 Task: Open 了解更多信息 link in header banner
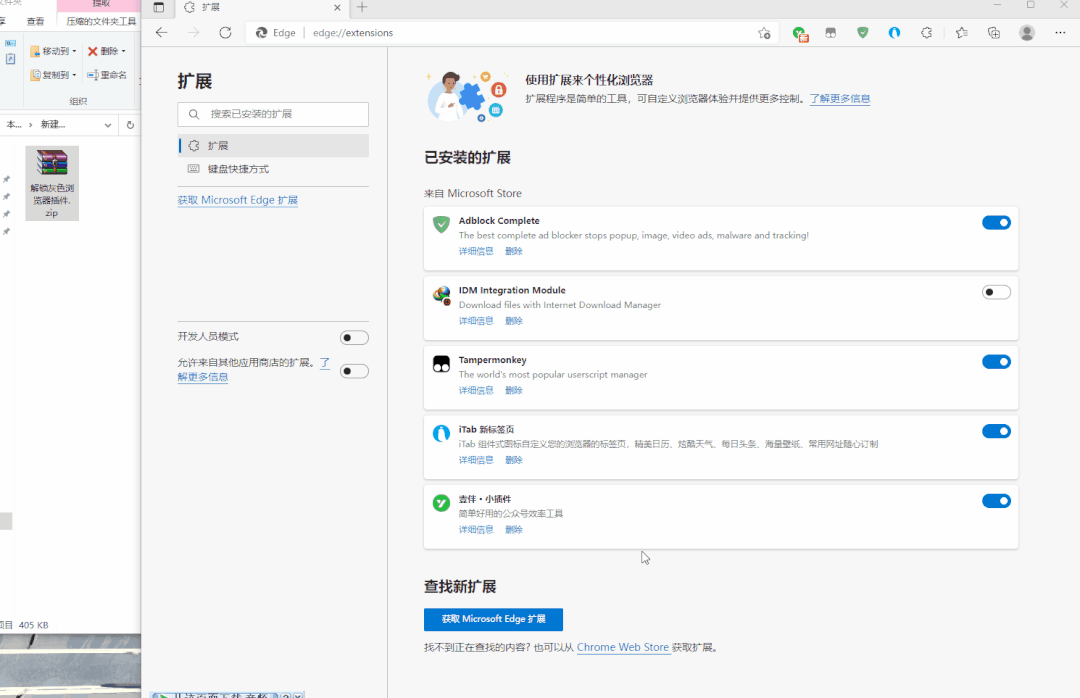point(840,99)
